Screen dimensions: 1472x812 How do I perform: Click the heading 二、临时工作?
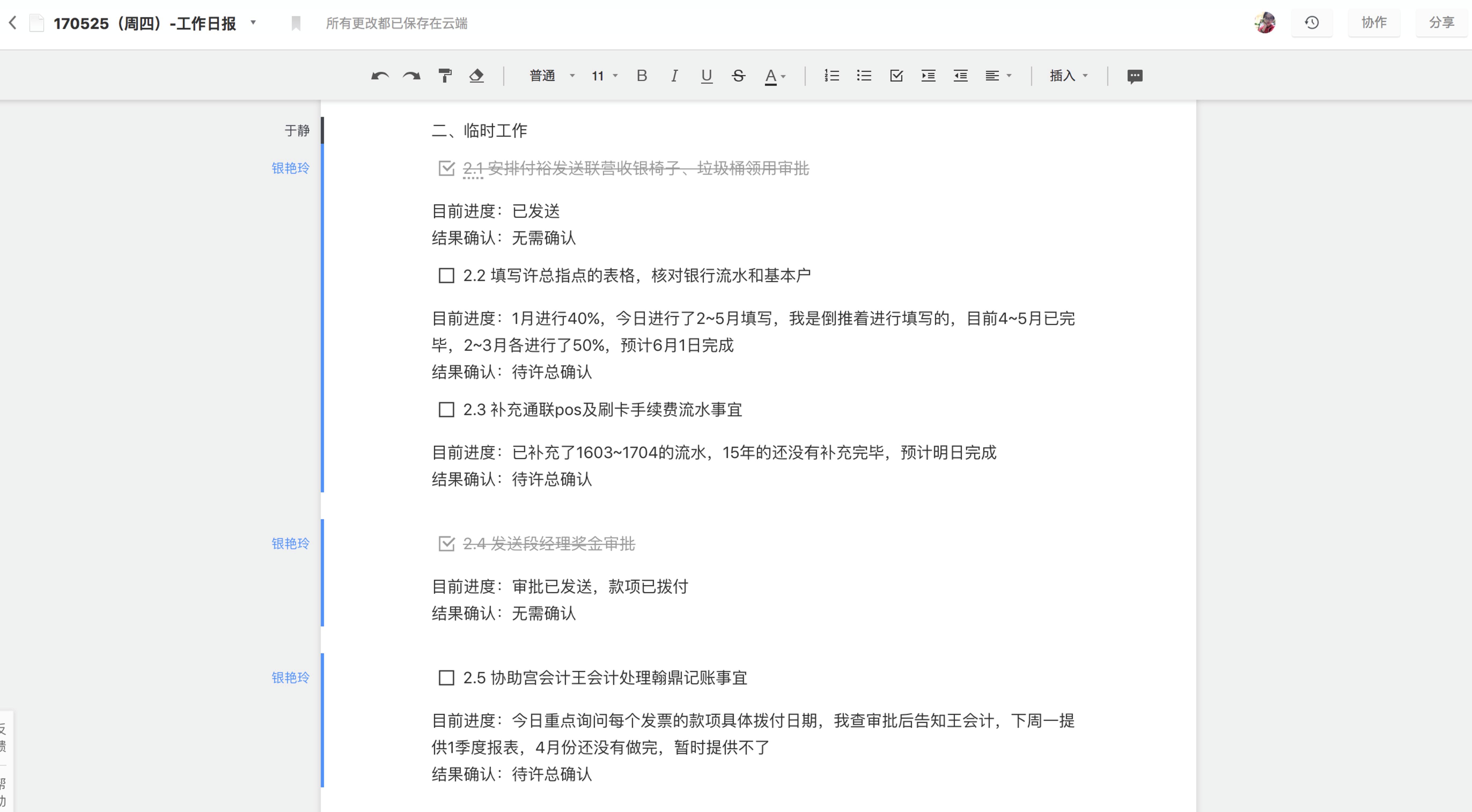pos(479,130)
